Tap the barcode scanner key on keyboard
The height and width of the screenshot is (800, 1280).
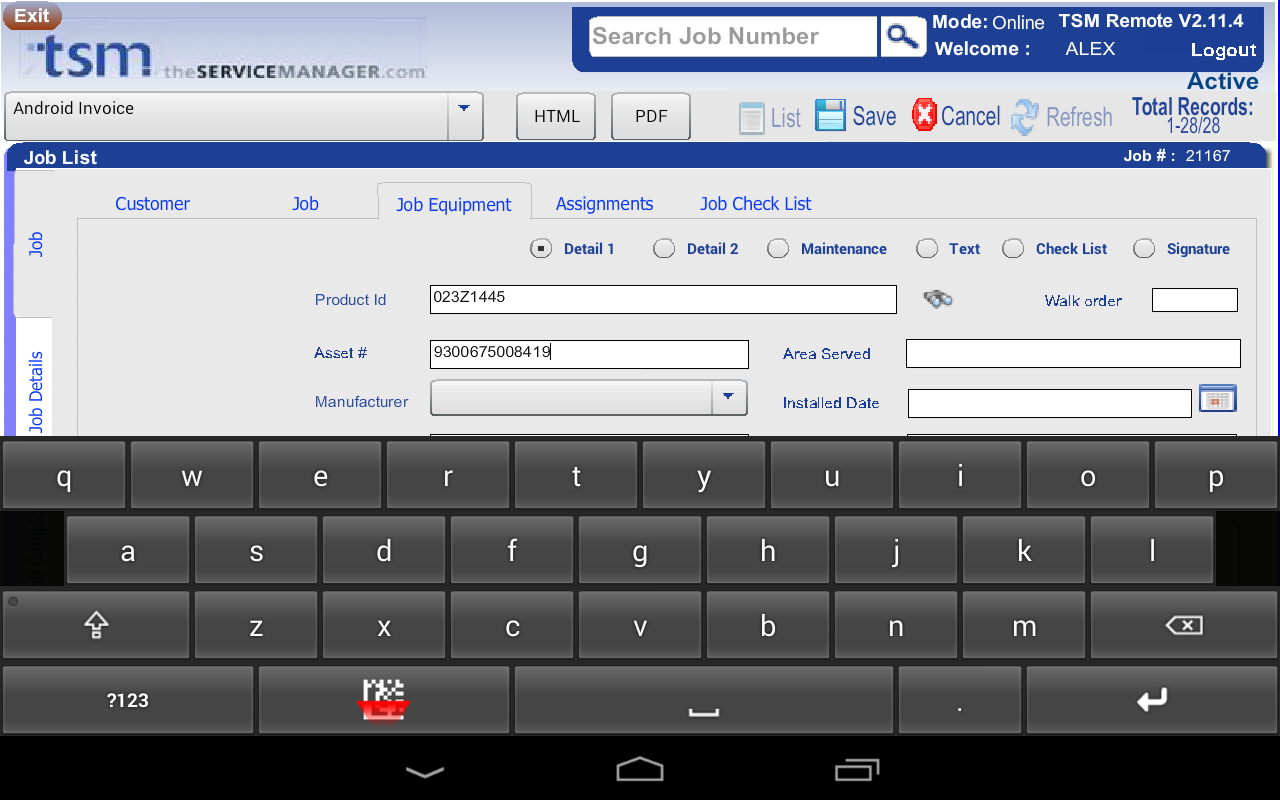[384, 699]
